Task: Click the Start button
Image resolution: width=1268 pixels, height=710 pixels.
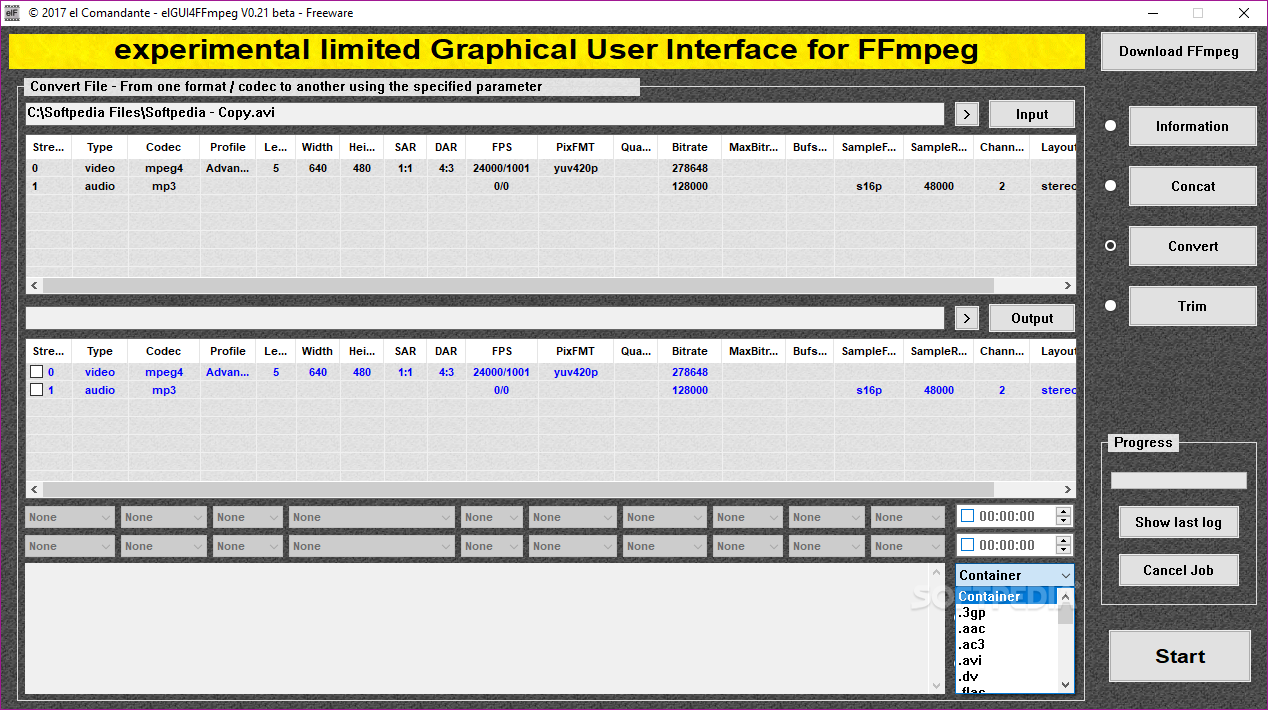Action: 1180,657
